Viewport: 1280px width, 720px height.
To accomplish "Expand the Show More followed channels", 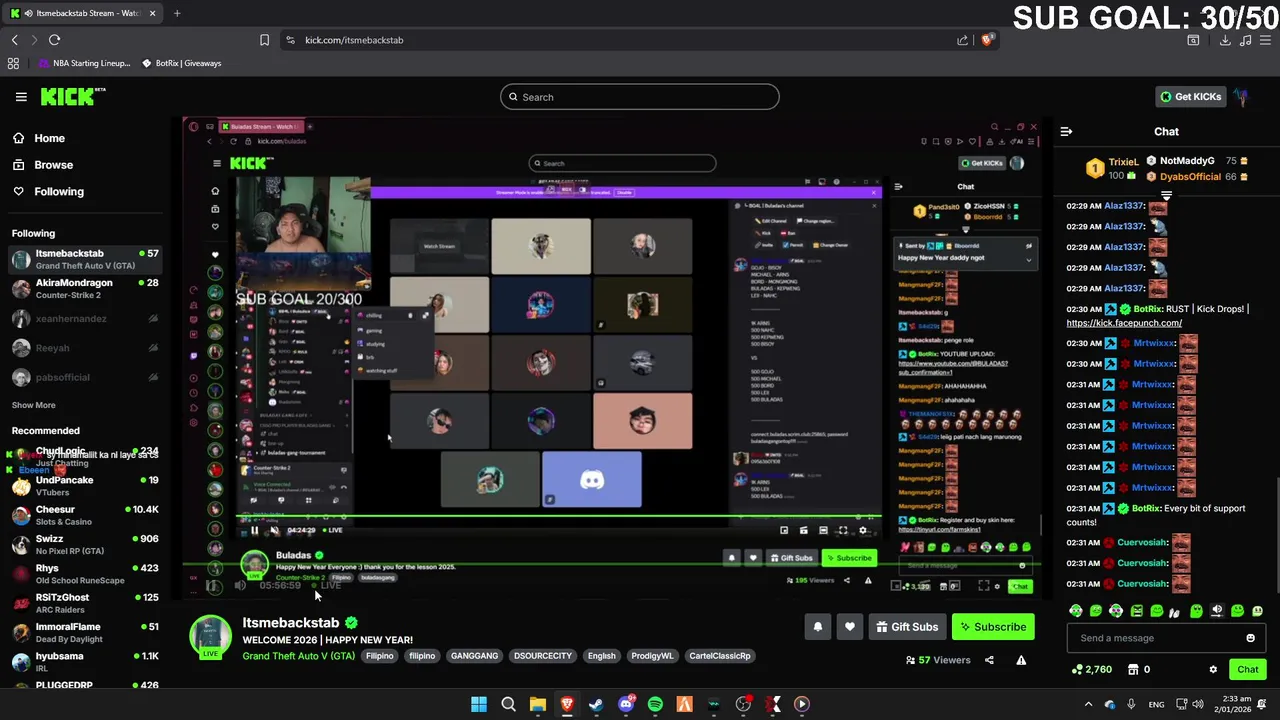I will click(x=33, y=405).
